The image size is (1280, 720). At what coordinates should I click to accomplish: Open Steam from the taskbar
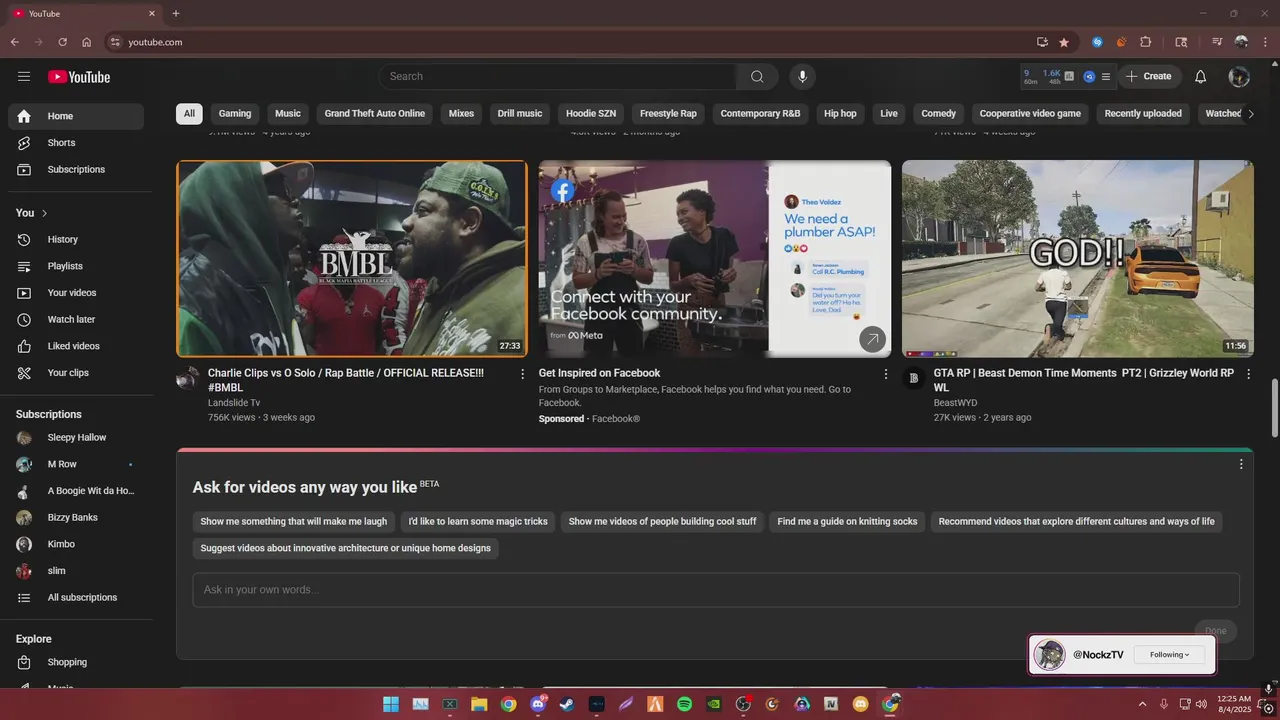(x=567, y=704)
